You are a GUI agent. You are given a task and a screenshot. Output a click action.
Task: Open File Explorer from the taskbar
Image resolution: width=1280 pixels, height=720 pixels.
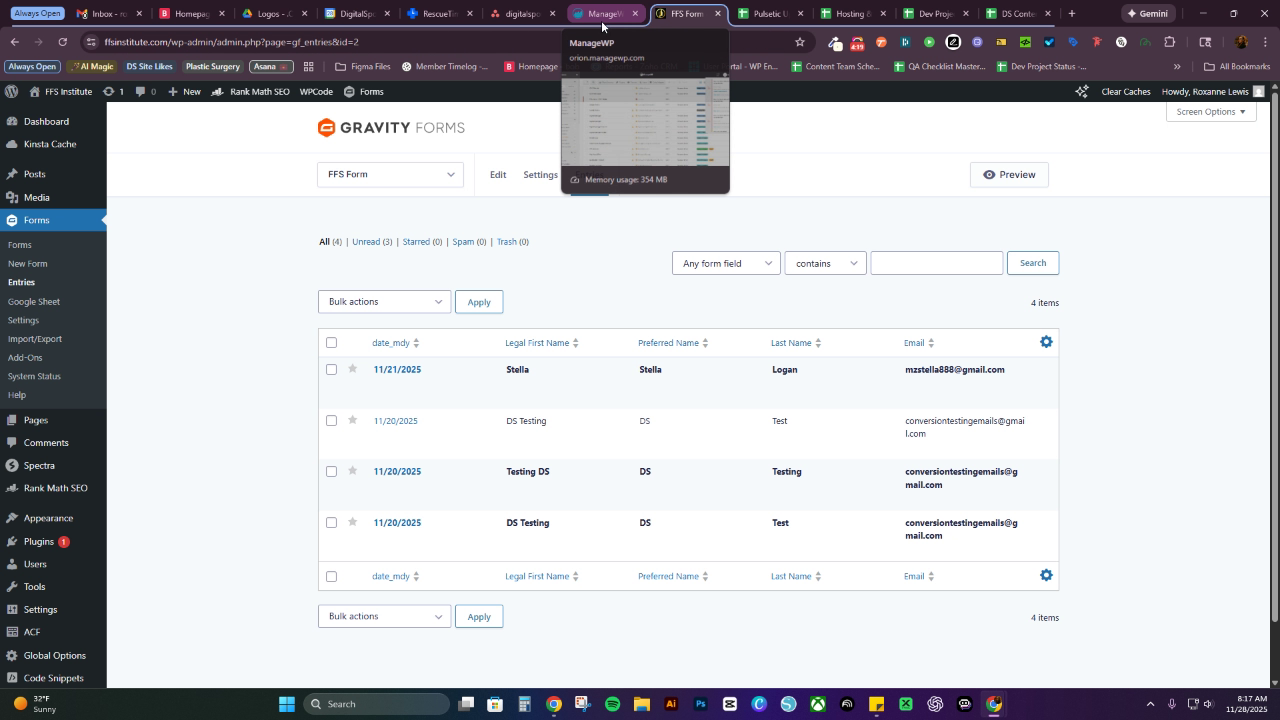pyautogui.click(x=641, y=704)
